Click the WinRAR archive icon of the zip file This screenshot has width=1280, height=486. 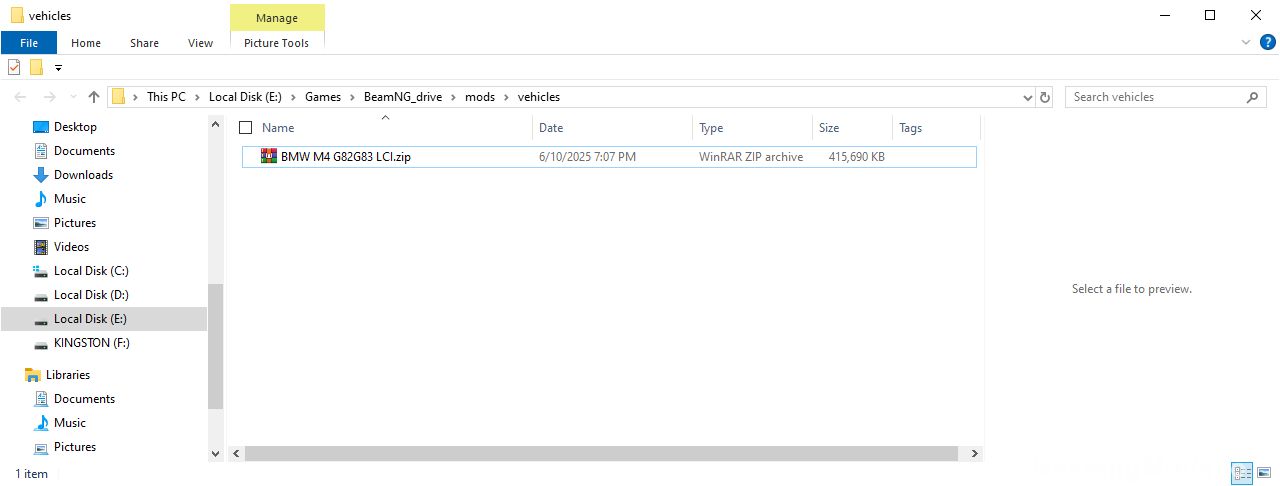tap(268, 156)
